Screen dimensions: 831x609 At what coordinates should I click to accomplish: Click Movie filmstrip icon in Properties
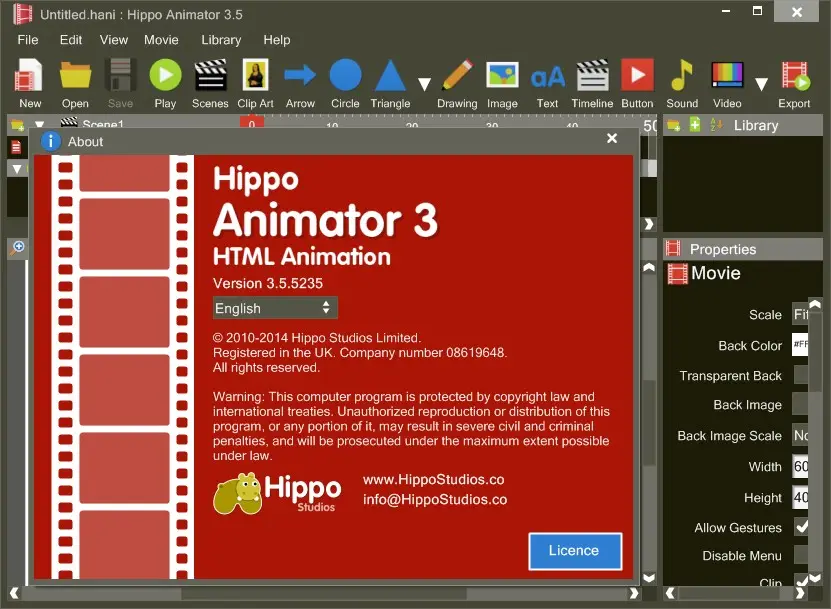coord(677,273)
